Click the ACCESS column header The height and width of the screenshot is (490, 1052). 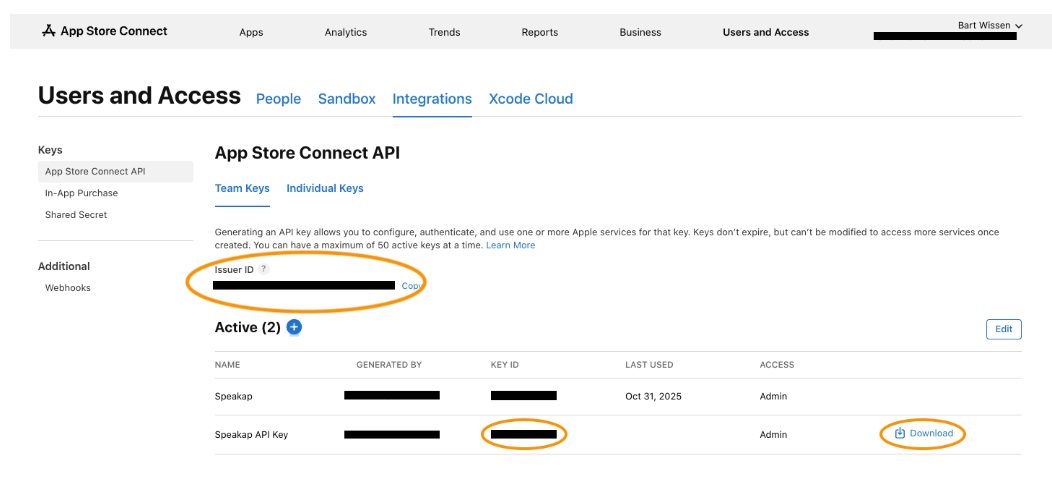point(777,365)
